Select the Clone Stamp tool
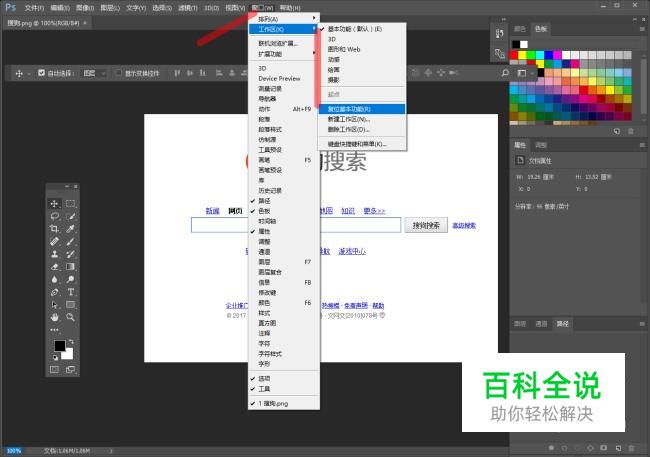650x457 pixels. (54, 254)
